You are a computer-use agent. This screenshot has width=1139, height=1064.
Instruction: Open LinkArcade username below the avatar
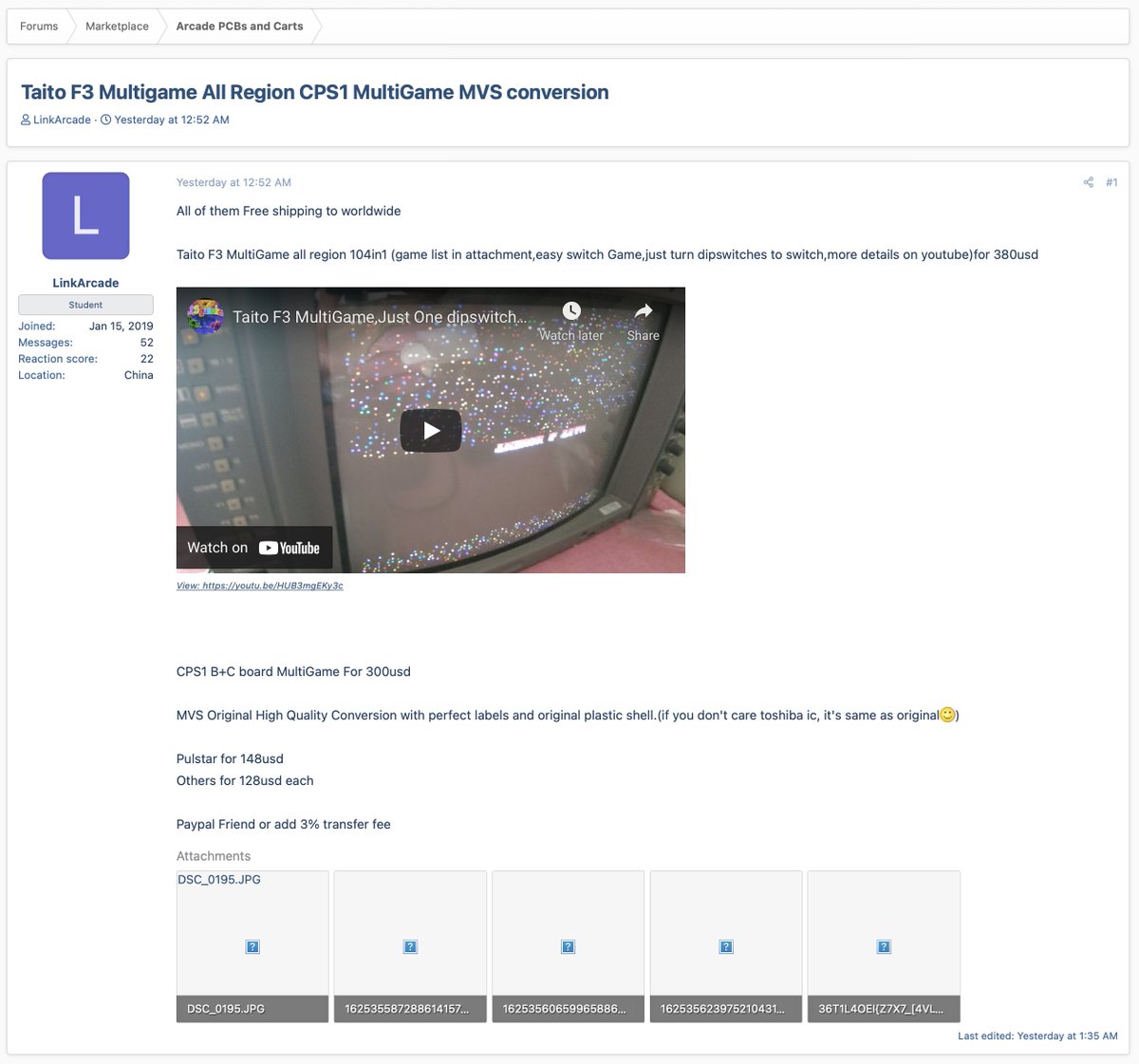(85, 283)
